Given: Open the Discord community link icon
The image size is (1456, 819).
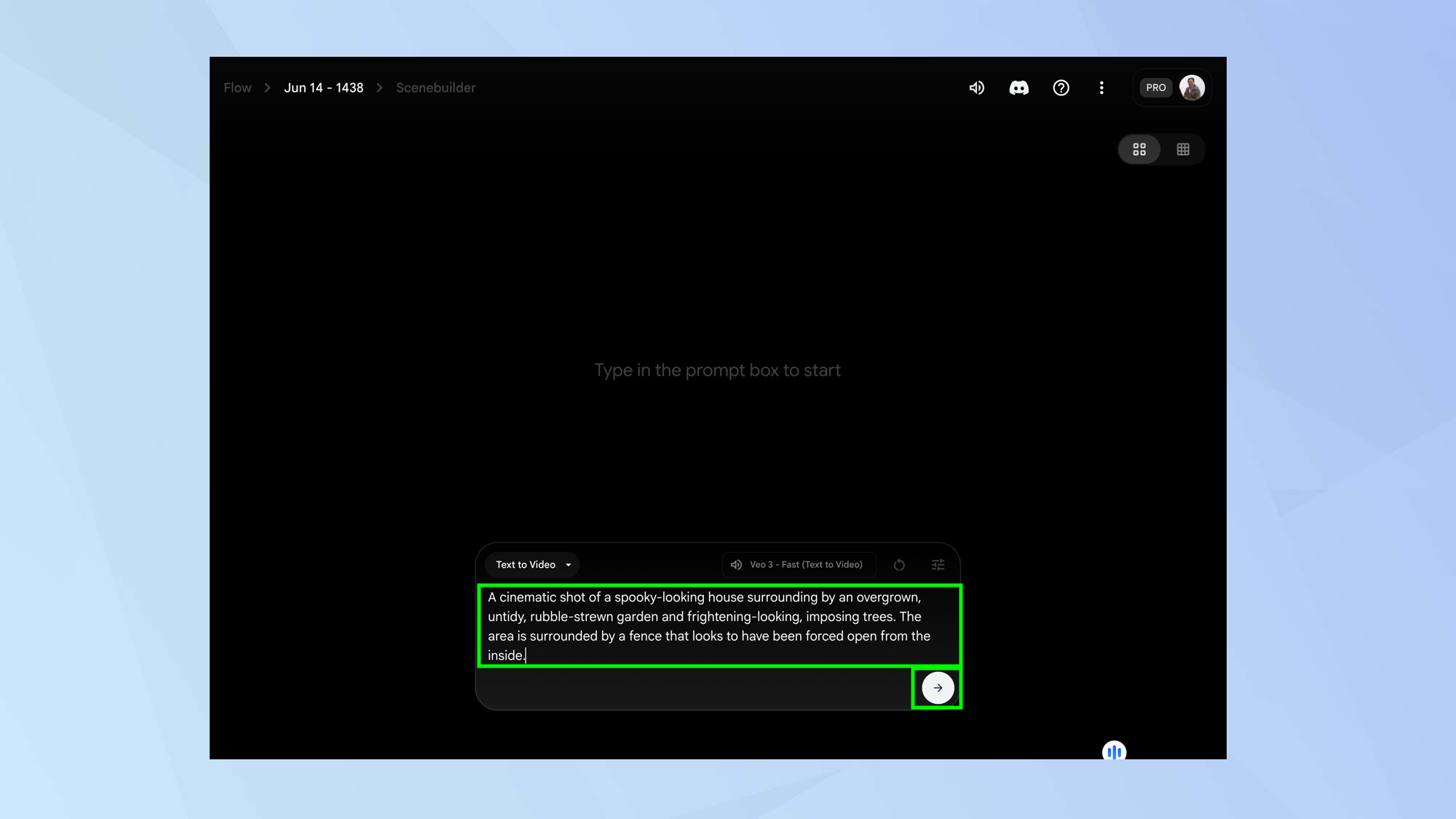Looking at the screenshot, I should click(1018, 88).
